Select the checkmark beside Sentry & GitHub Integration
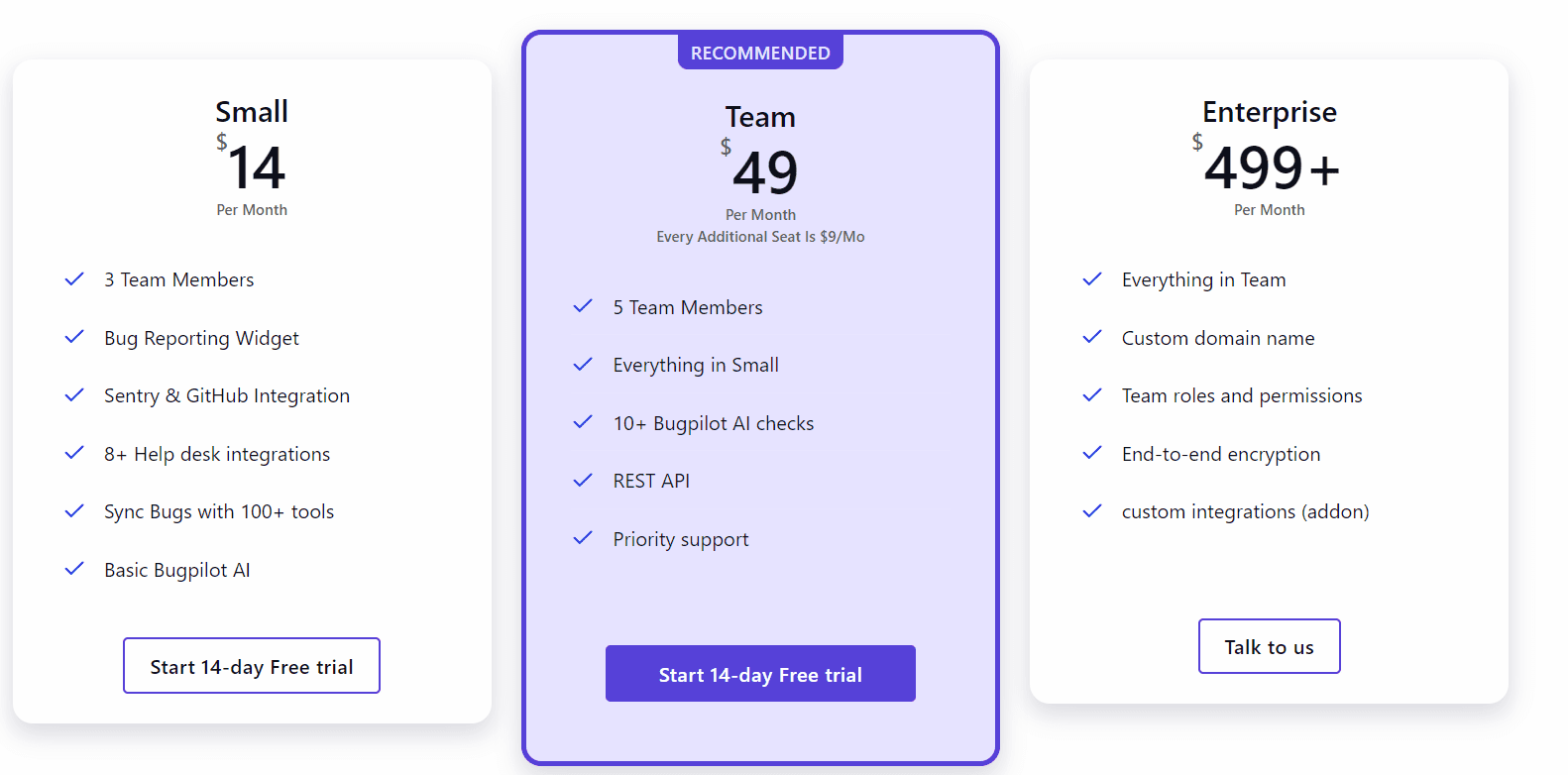1568x775 pixels. pos(74,394)
